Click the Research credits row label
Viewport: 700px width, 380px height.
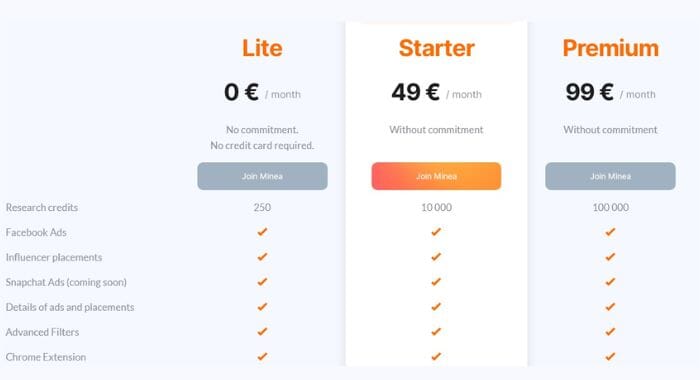42,208
